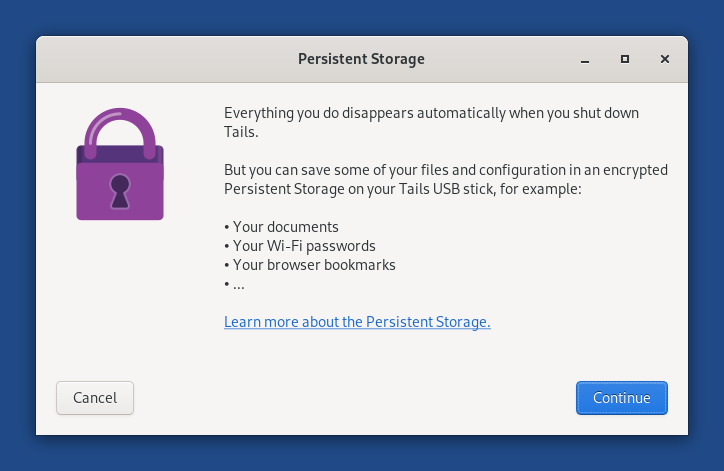Click empty title bar area left of the title

160,59
